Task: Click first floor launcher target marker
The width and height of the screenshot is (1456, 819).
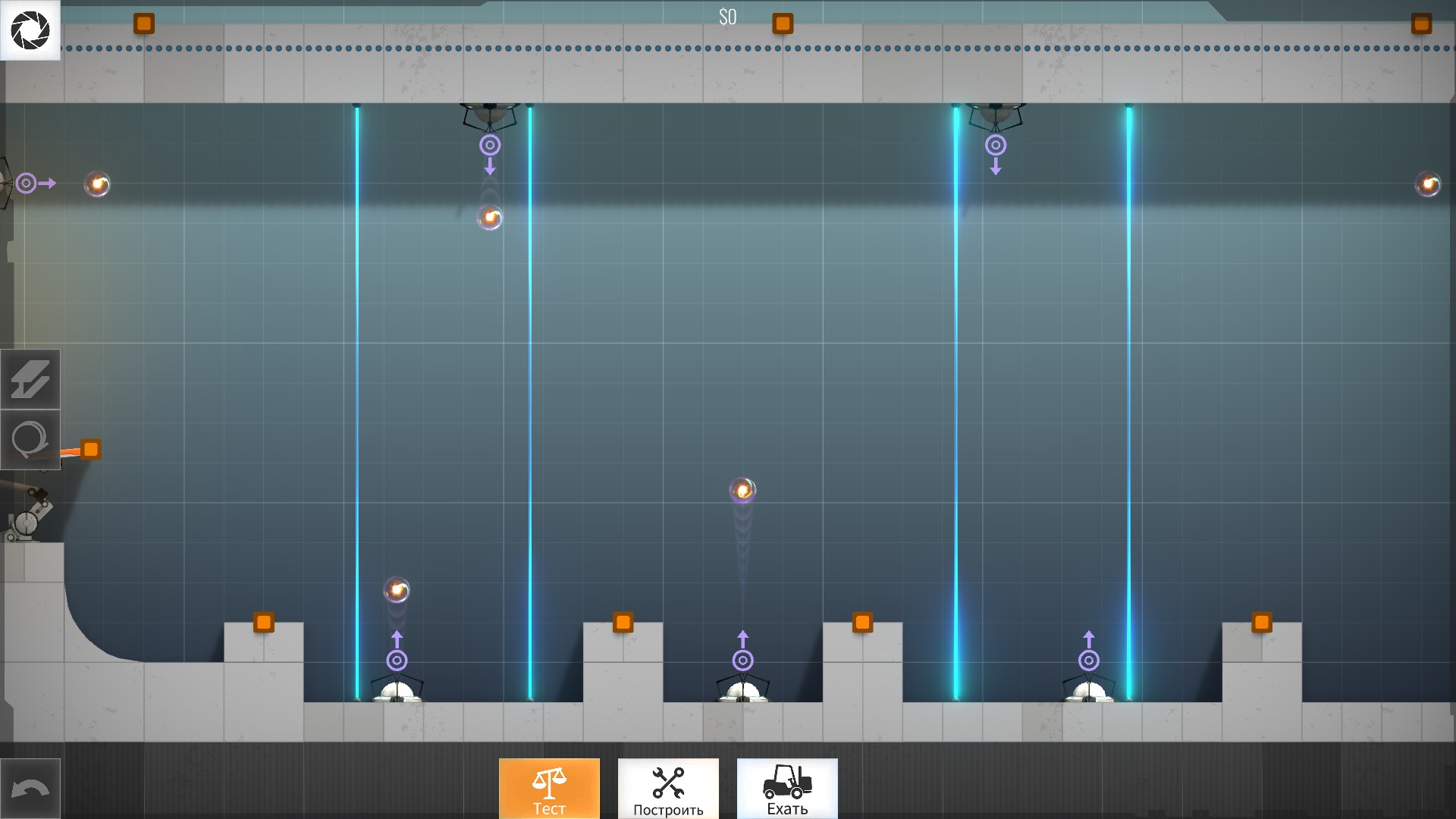Action: click(x=397, y=661)
